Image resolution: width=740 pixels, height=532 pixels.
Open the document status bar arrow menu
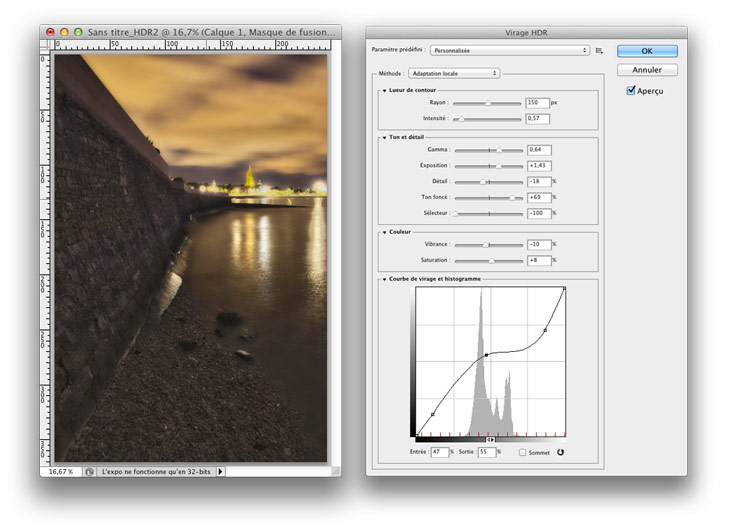(220, 472)
